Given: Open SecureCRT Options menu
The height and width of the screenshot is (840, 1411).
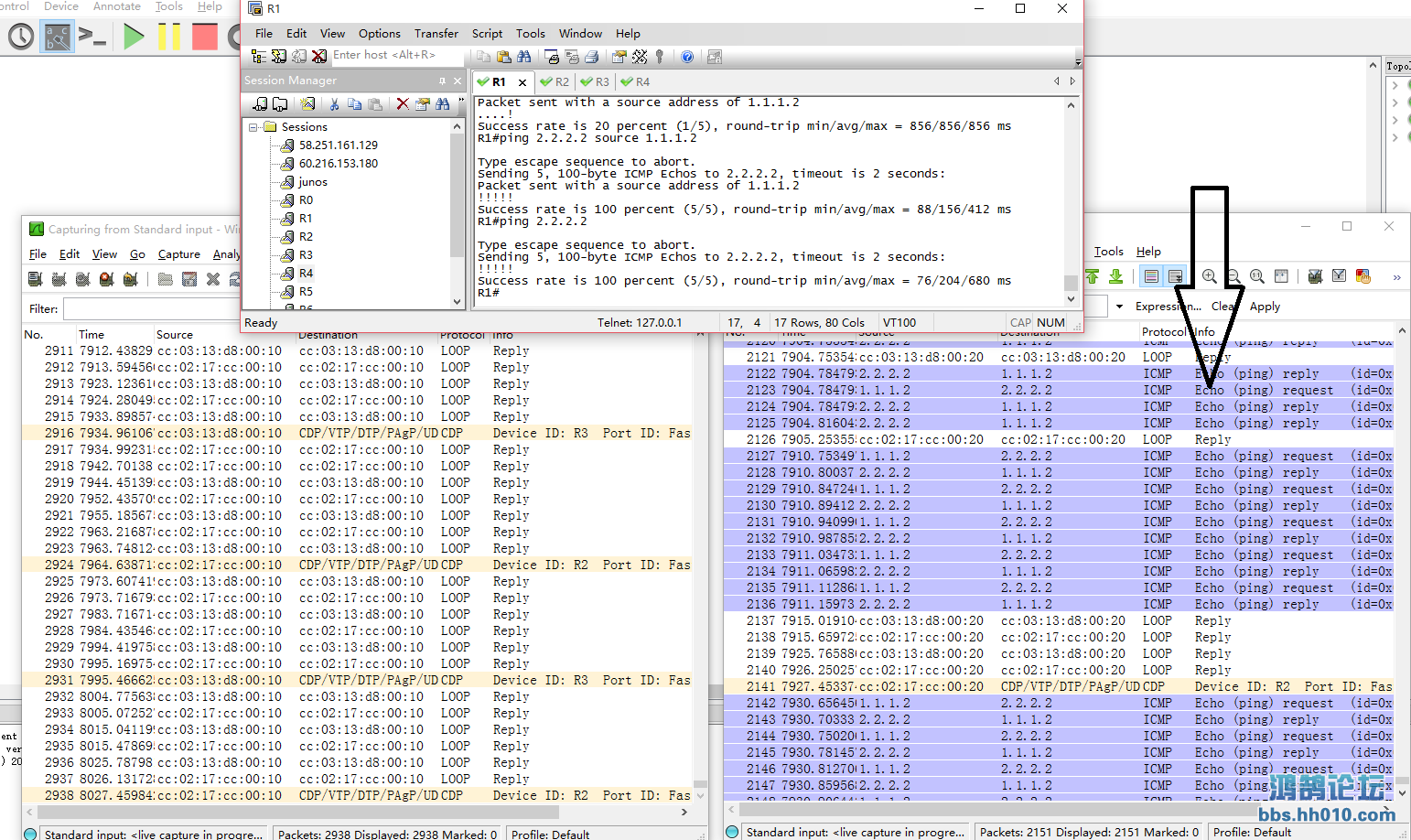Looking at the screenshot, I should click(380, 34).
